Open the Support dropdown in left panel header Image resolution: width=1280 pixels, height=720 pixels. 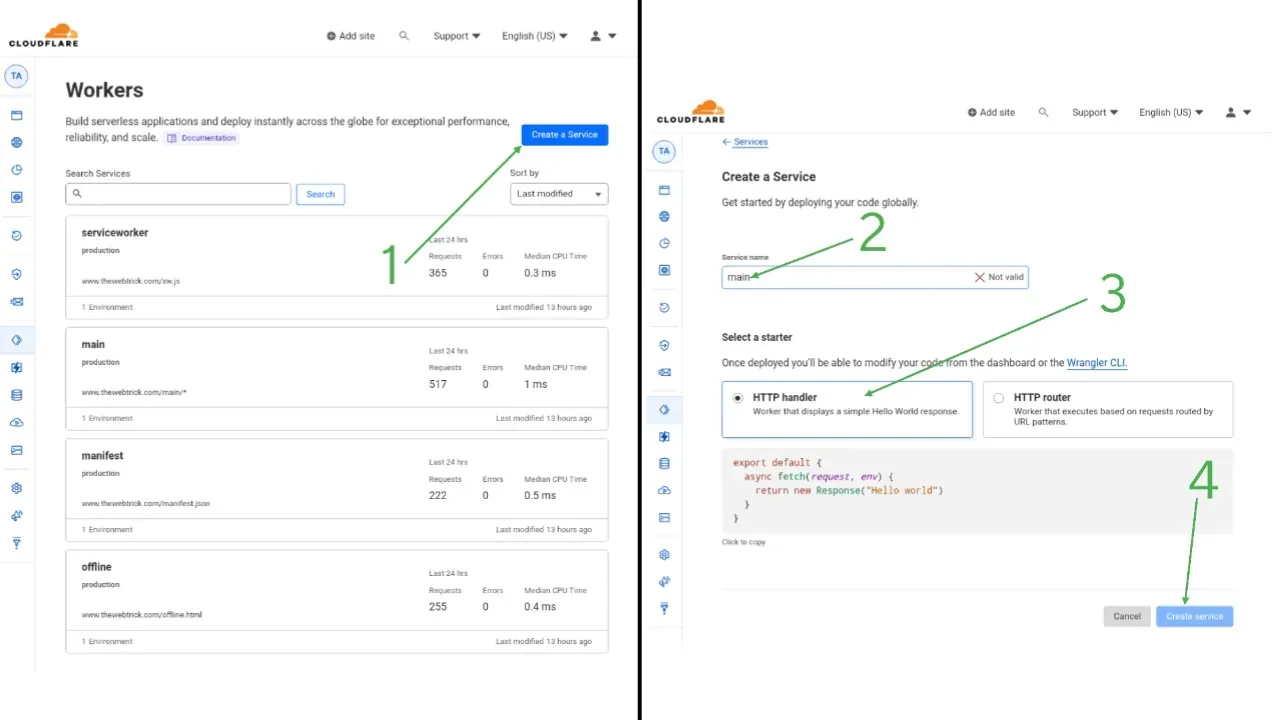(x=456, y=36)
